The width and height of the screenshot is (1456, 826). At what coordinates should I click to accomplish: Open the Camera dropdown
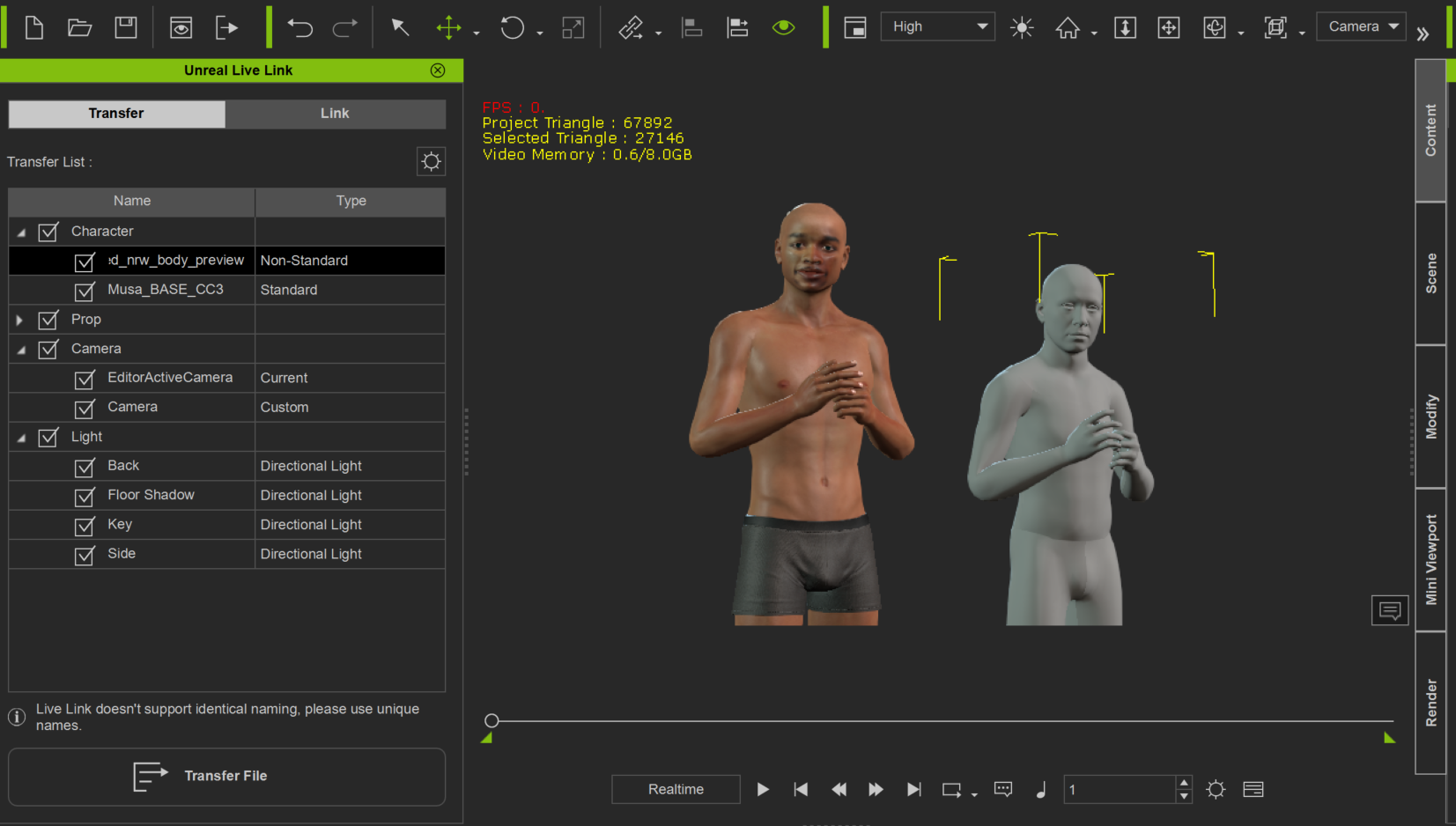coord(1361,26)
